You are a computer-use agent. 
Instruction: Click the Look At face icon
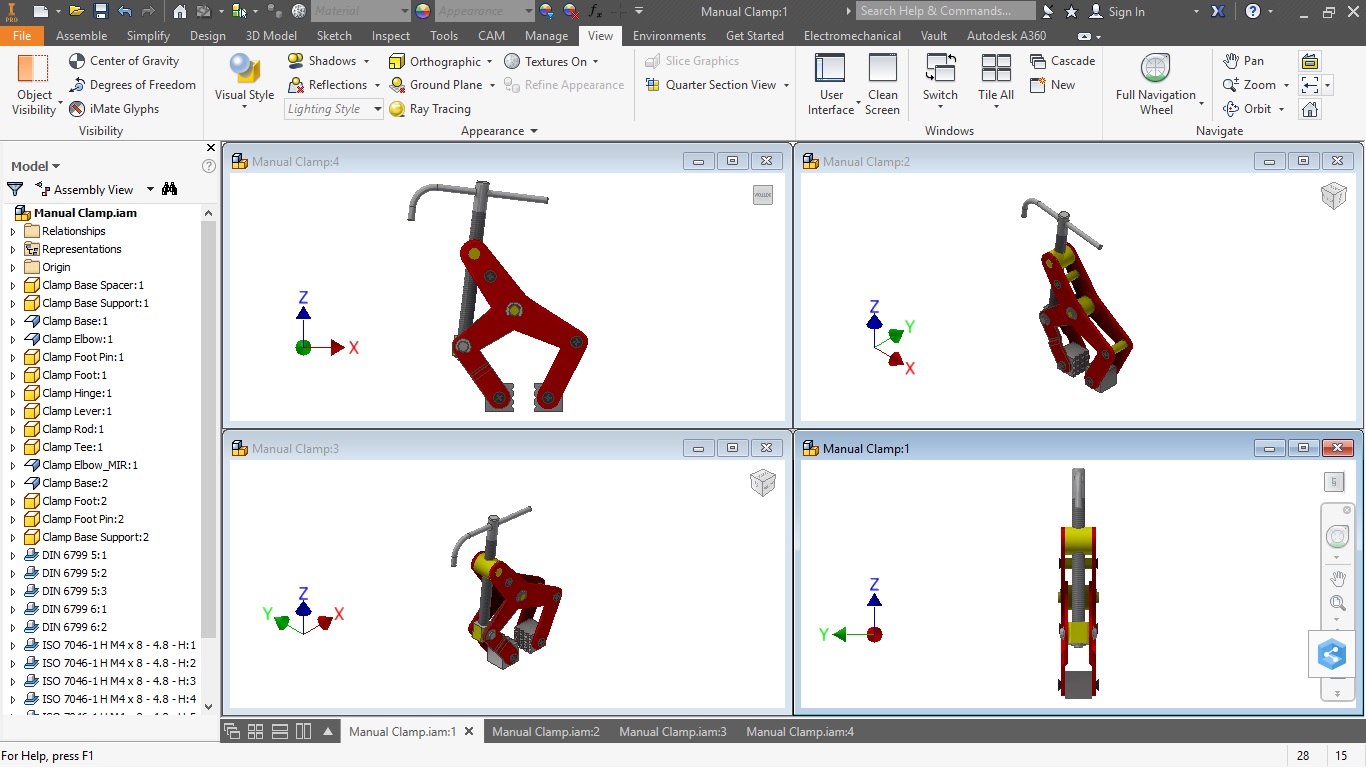1310,61
